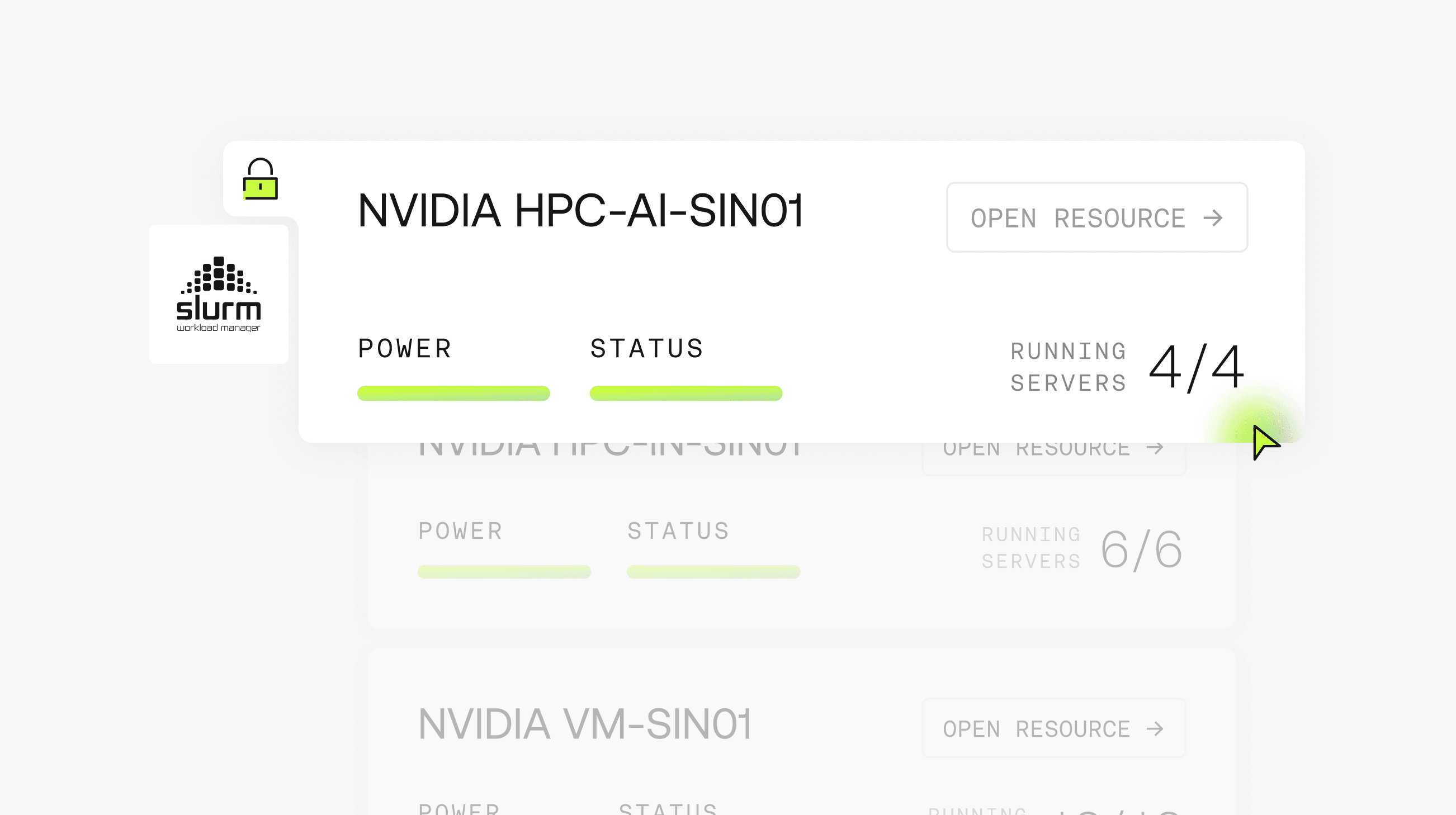Click arrow icon in HPC-AI-SIN01 Open Resource button
Viewport: 1456px width, 815px height.
point(1212,218)
